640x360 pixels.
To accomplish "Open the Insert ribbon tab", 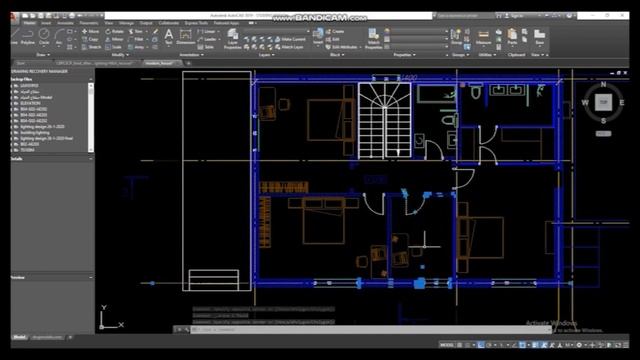I will coord(46,23).
